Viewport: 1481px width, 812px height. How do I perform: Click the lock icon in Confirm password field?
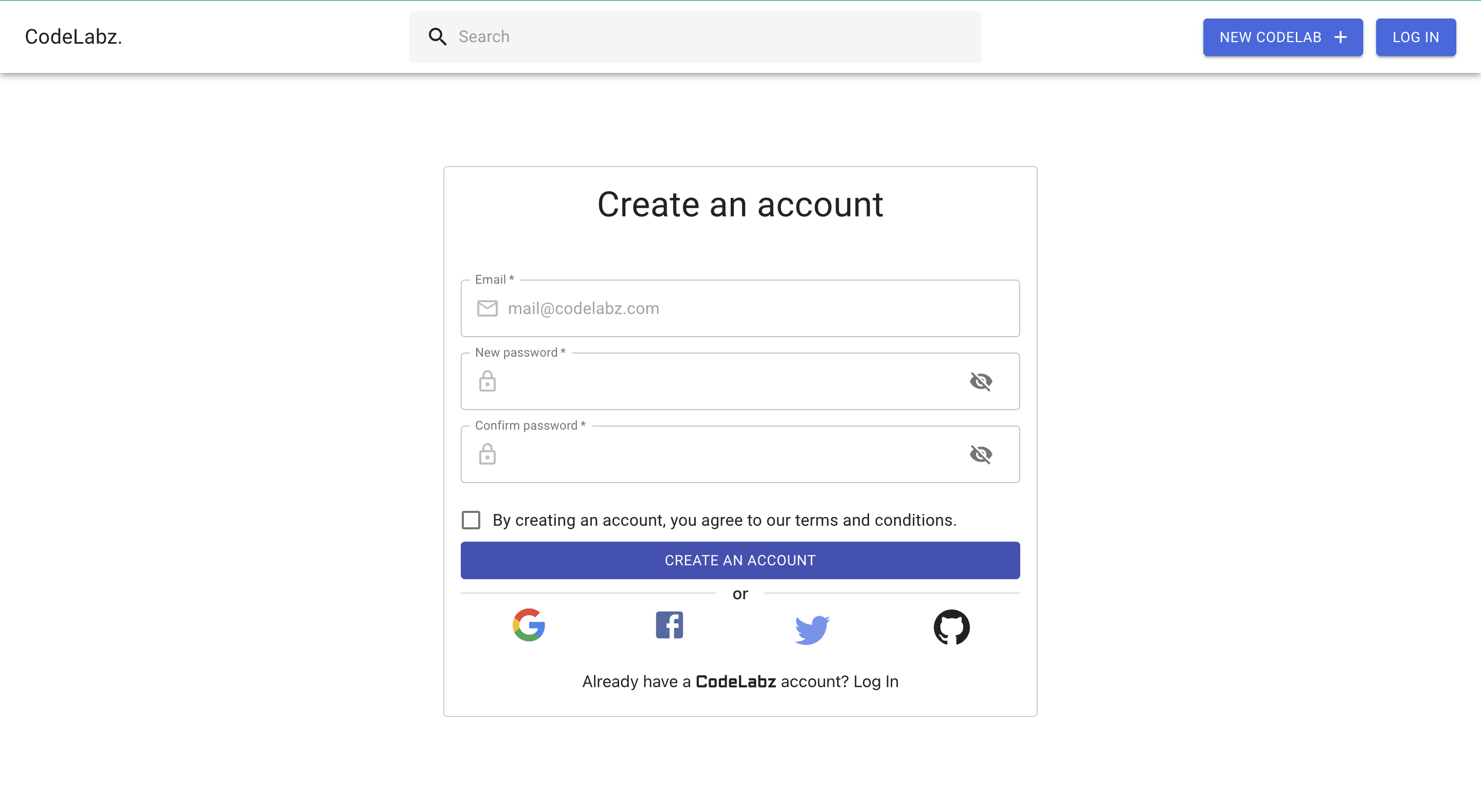click(487, 454)
